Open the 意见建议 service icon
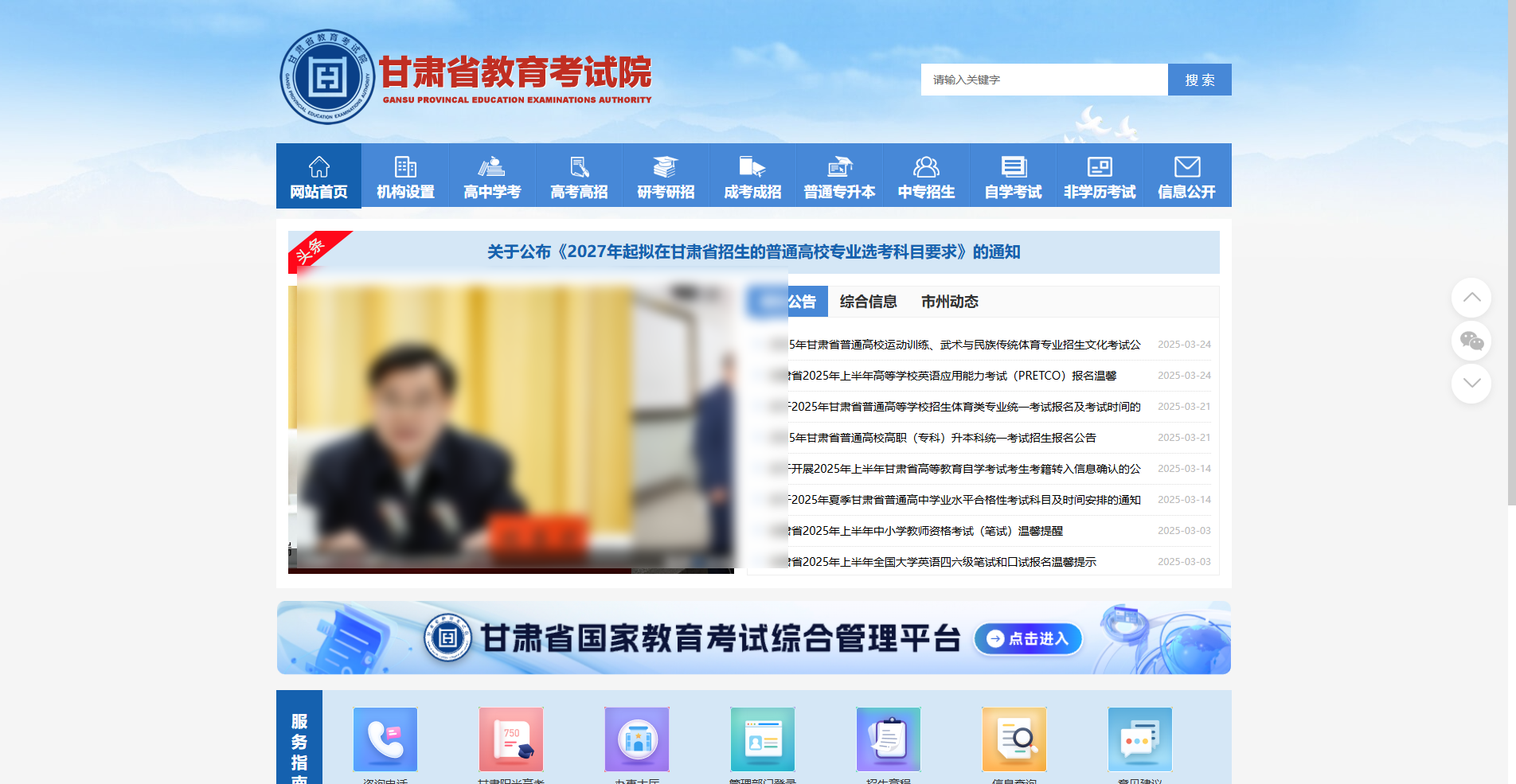Image resolution: width=1516 pixels, height=784 pixels. click(1139, 739)
